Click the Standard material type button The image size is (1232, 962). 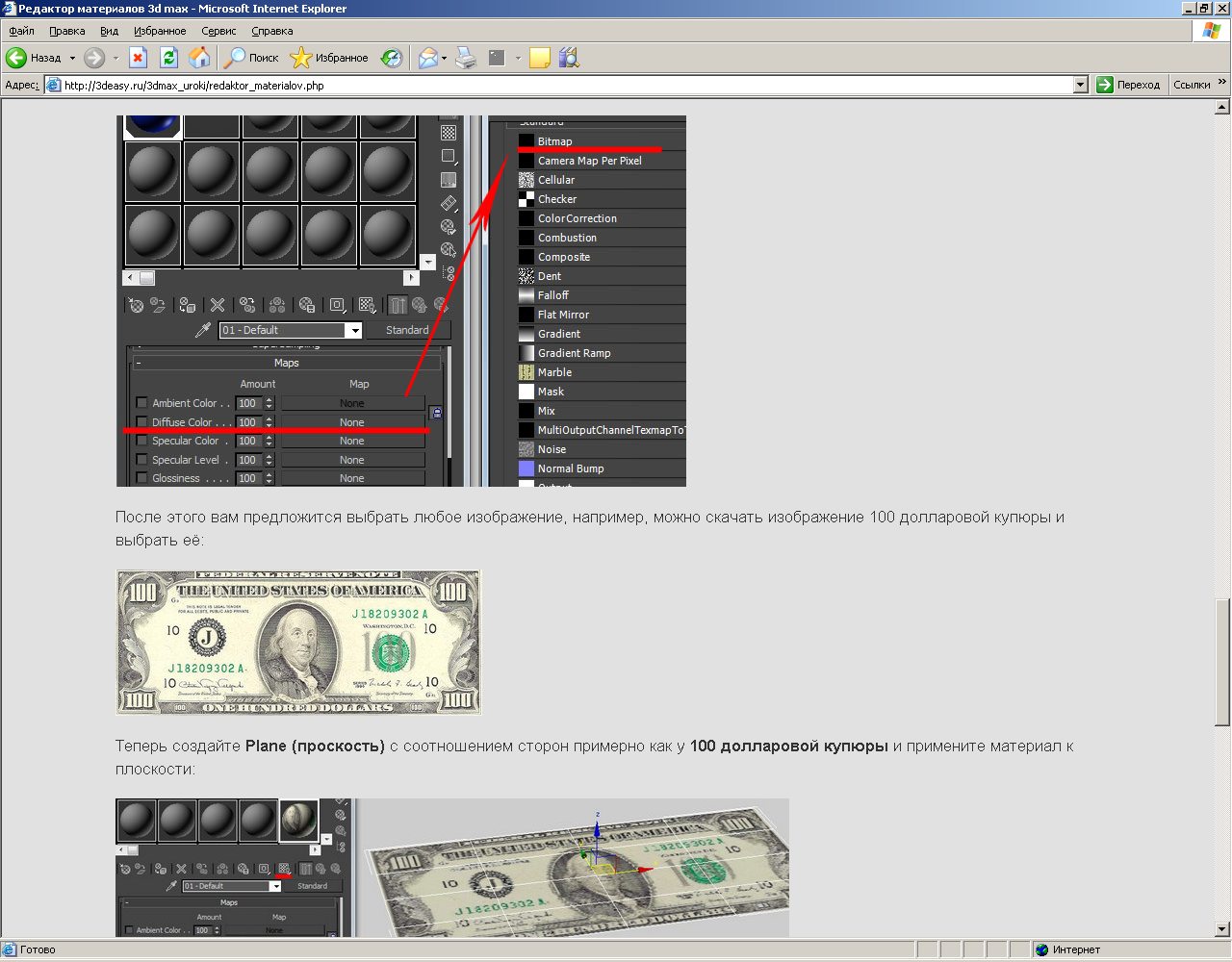click(407, 330)
